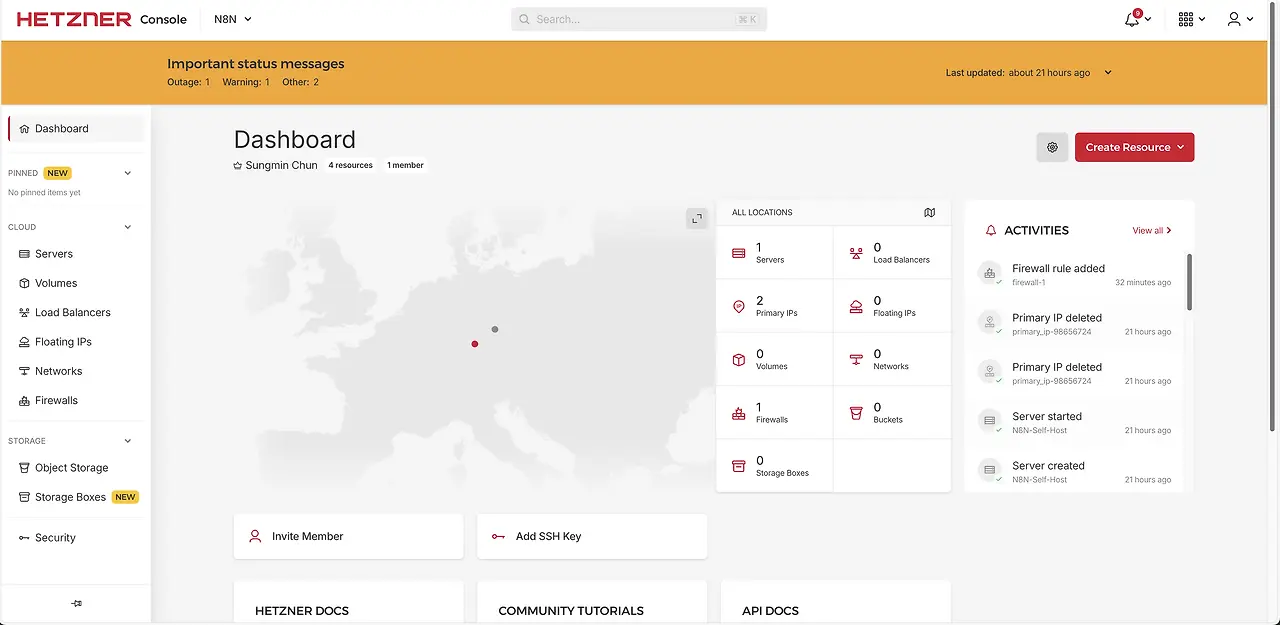
Task: Click the HETZNER DOCS card
Action: (x=348, y=603)
